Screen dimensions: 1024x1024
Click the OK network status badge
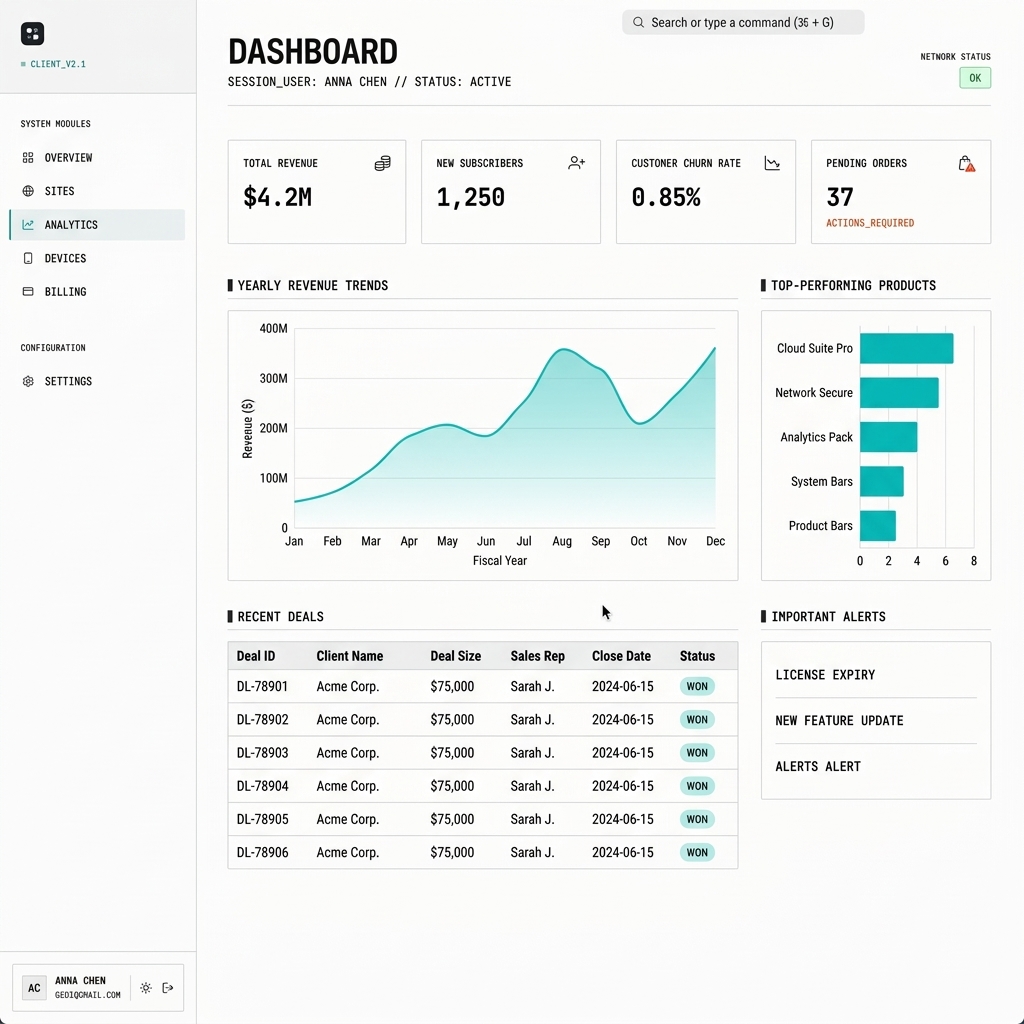[x=974, y=77]
